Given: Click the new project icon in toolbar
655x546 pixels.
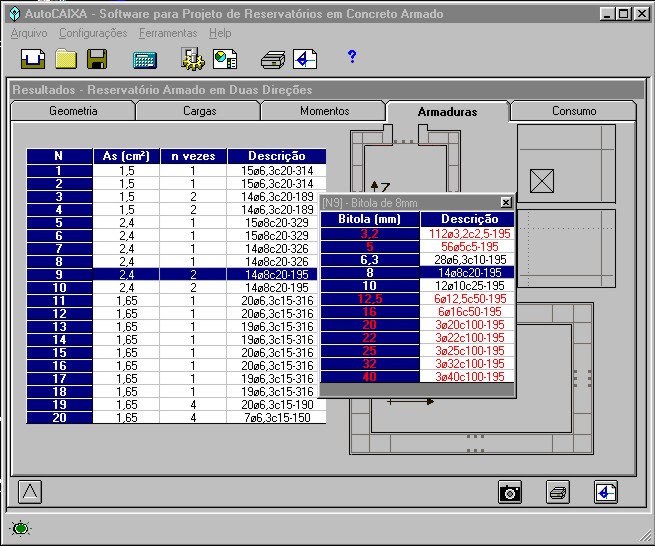Looking at the screenshot, I should [33, 59].
